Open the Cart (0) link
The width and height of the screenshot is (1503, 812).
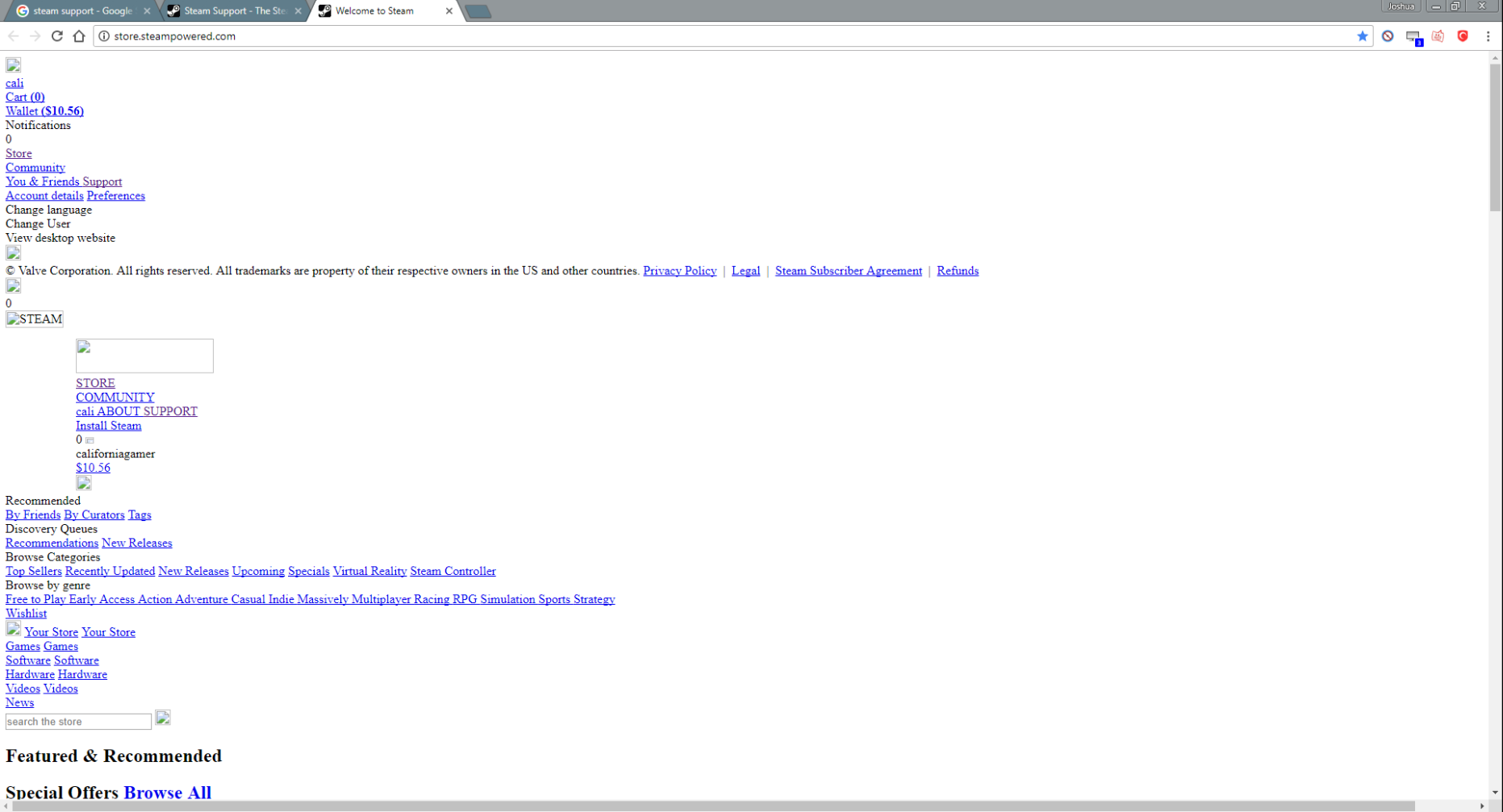point(24,97)
